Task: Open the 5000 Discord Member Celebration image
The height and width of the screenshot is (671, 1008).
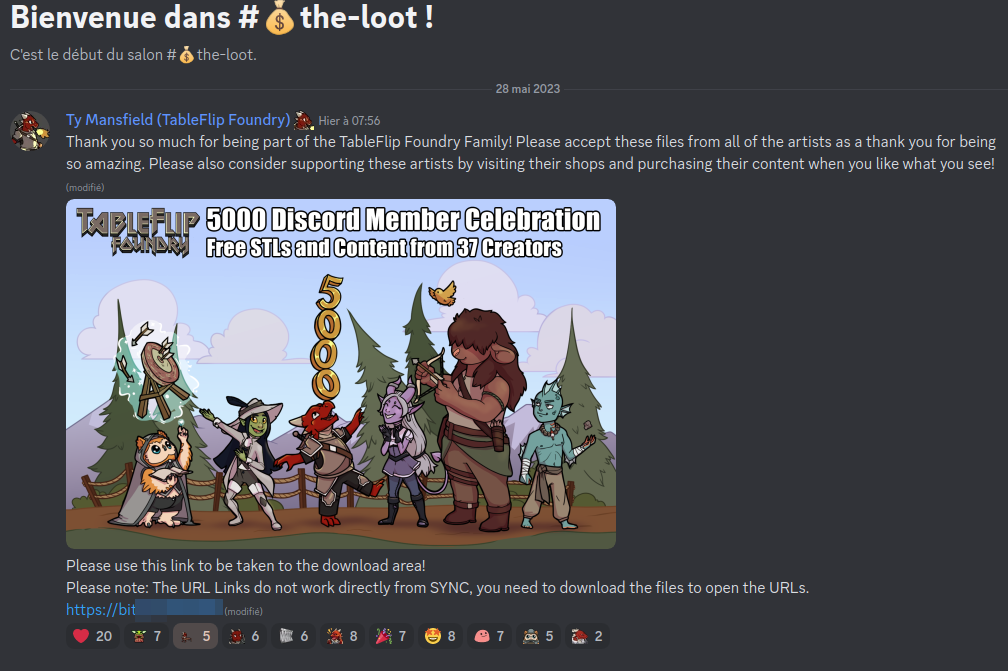Action: tap(341, 373)
